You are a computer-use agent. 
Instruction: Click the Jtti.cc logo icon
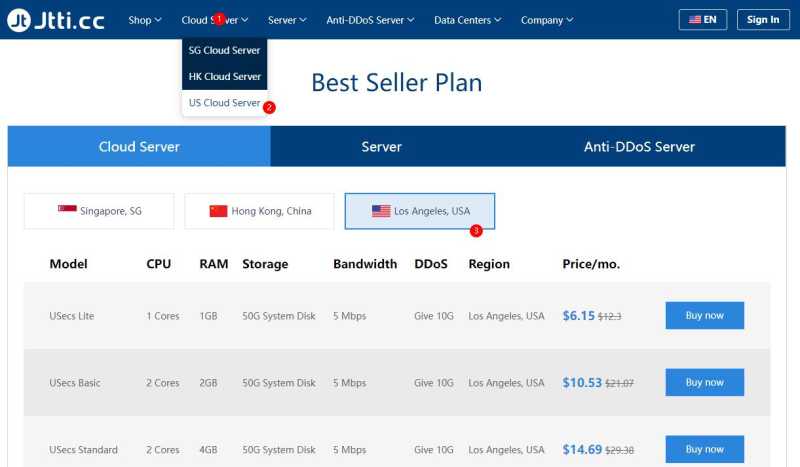(x=19, y=20)
